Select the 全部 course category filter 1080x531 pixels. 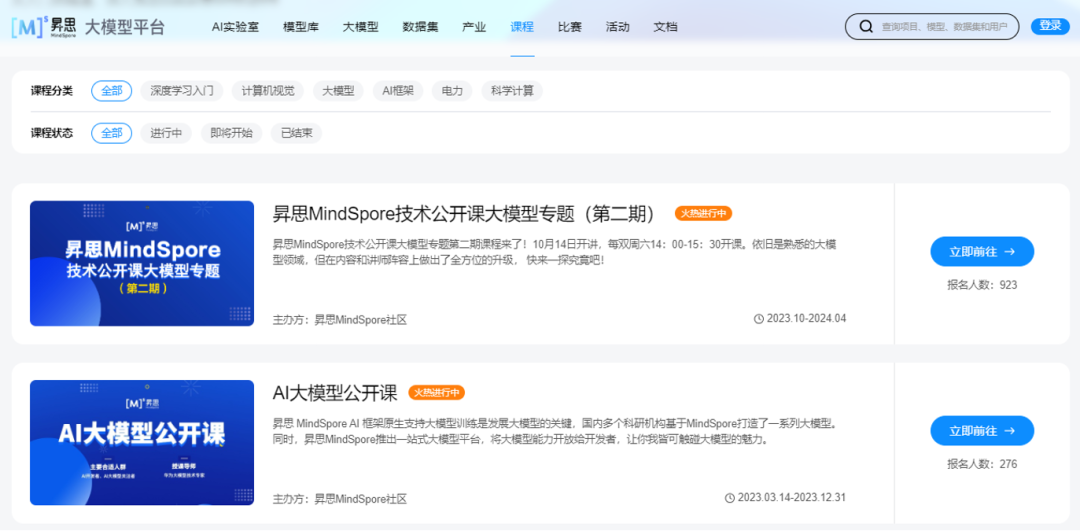pyautogui.click(x=111, y=91)
